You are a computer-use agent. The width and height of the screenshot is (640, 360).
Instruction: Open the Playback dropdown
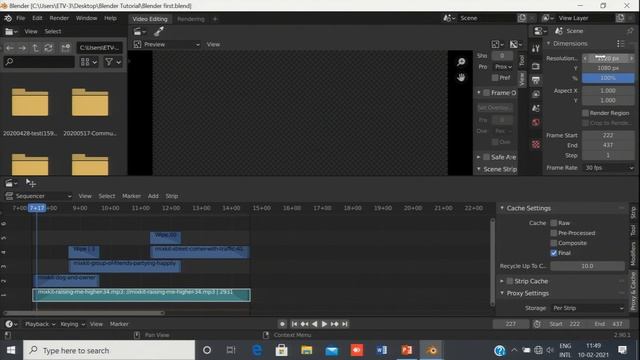pos(40,324)
